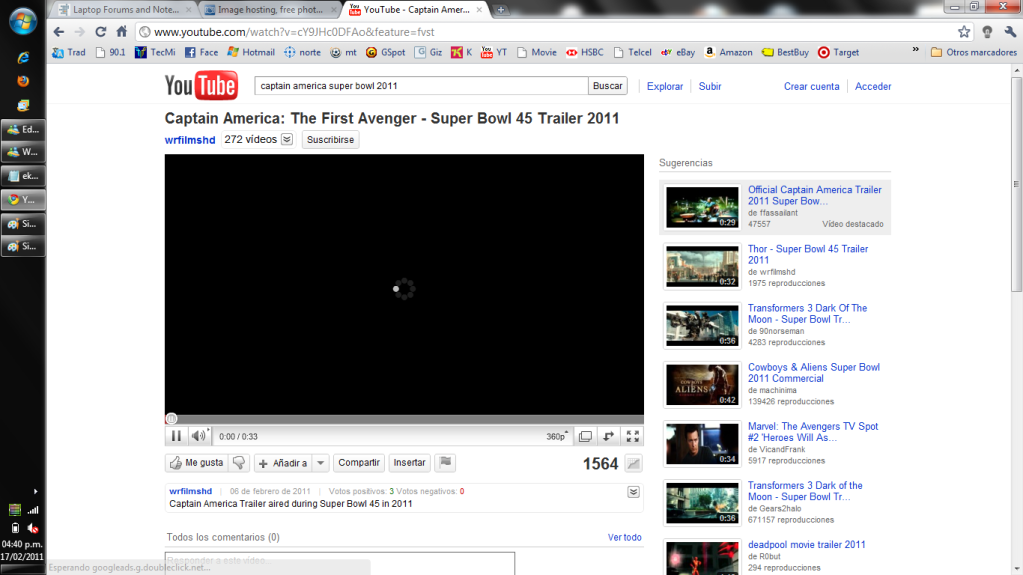This screenshot has height=575, width=1023.
Task: Open the Target bookmark
Action: click(838, 52)
